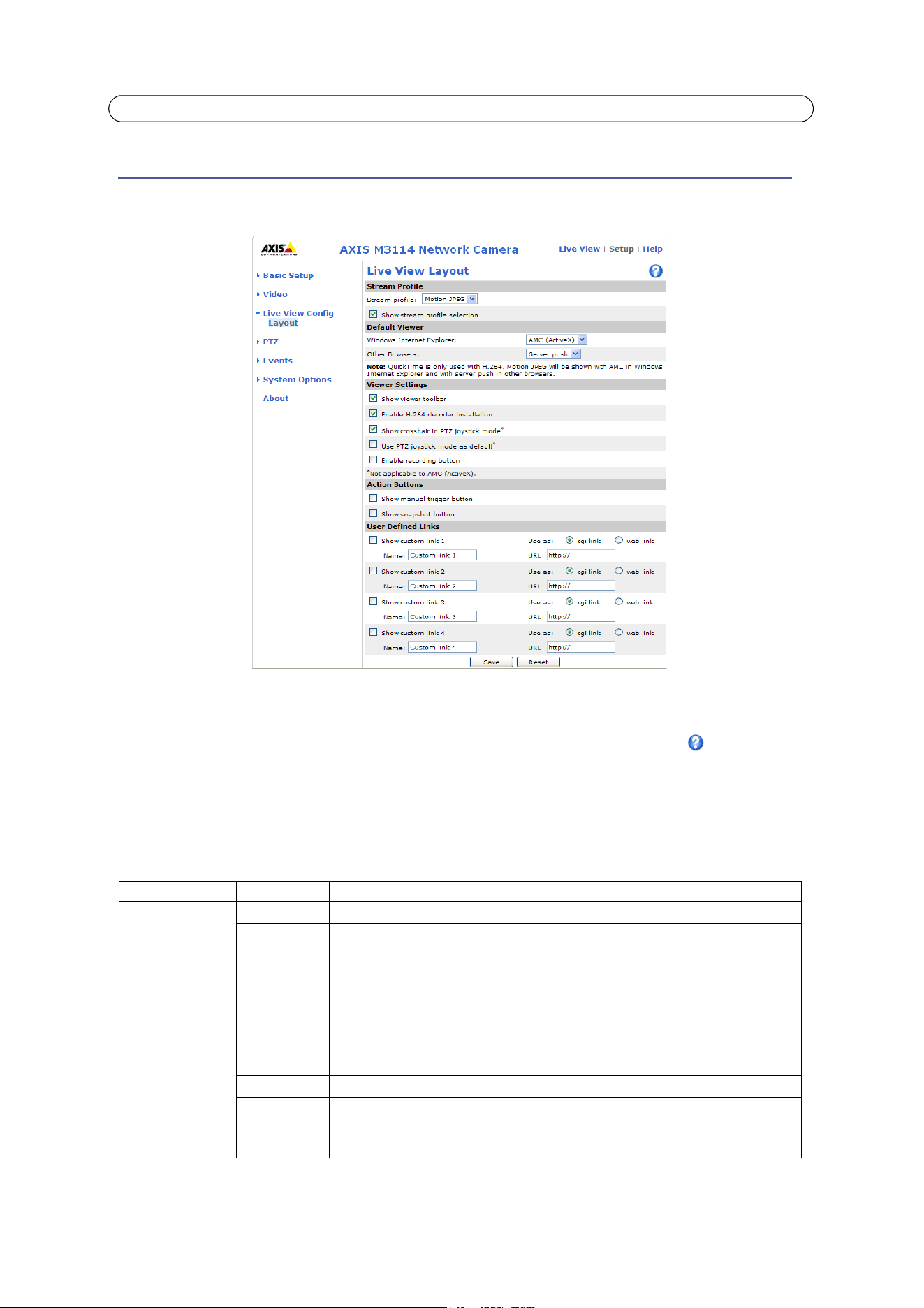
Task: Toggle Show stream profile selection checkbox
Action: pyautogui.click(x=374, y=314)
